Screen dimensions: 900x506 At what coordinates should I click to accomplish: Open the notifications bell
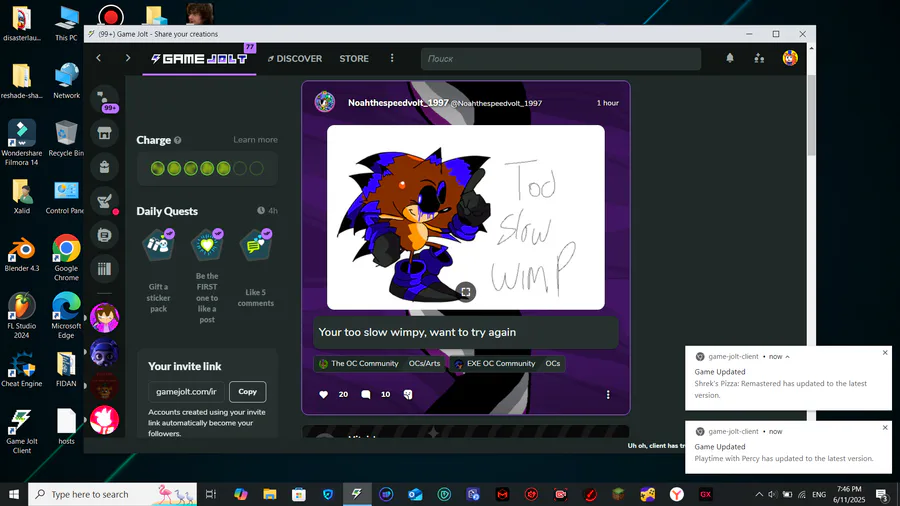click(x=730, y=58)
